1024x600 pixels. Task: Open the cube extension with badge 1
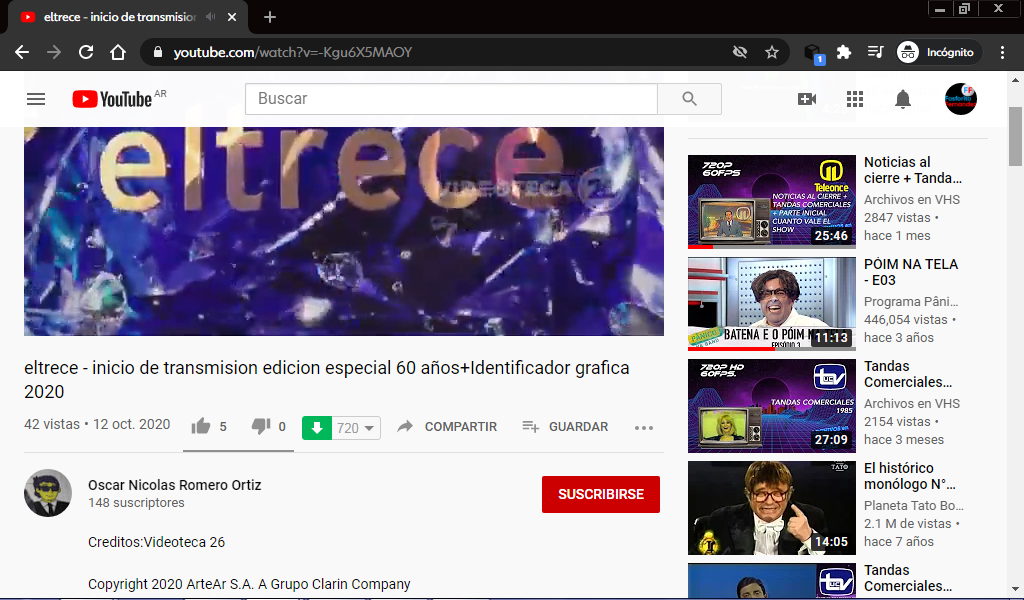(812, 53)
